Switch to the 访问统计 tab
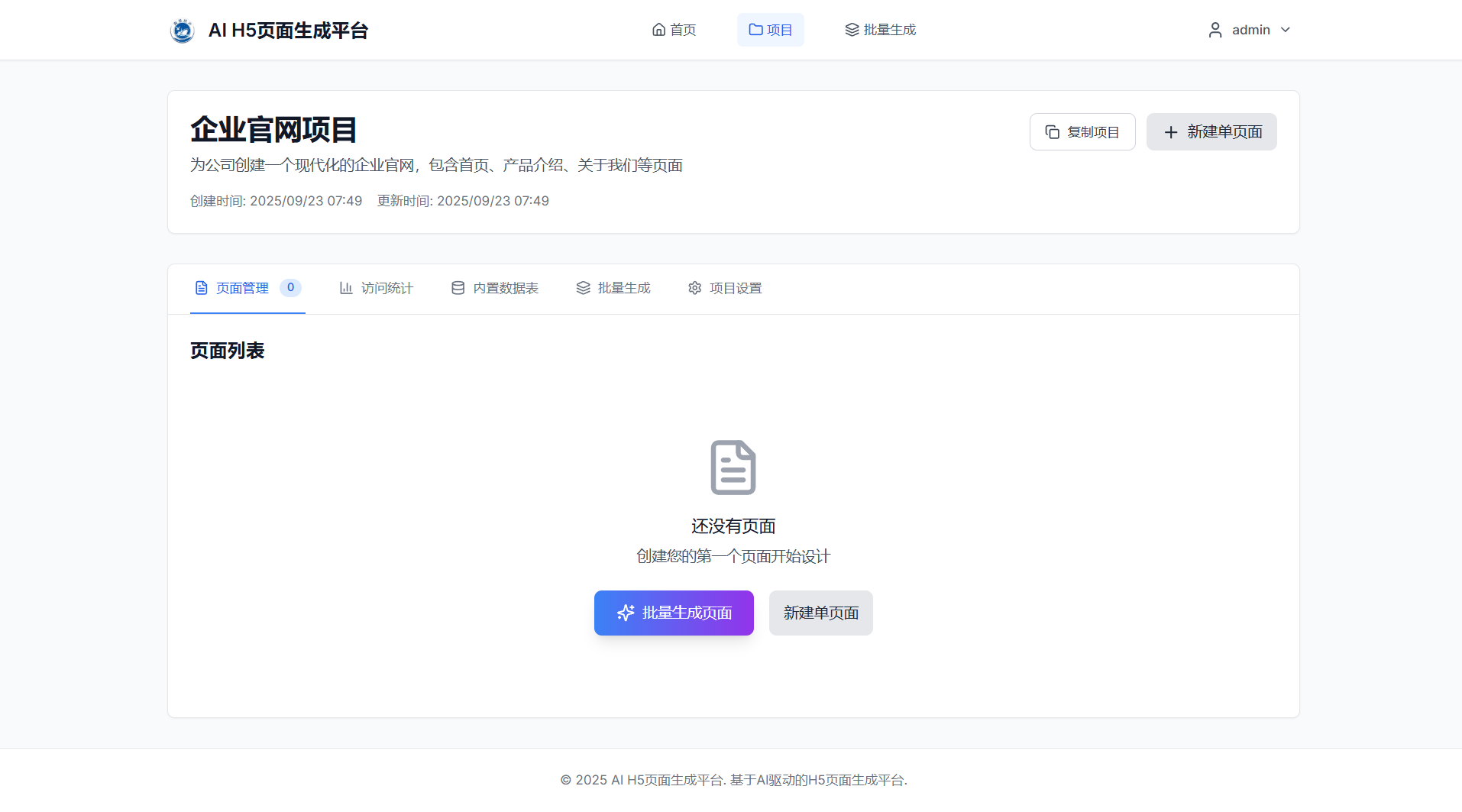This screenshot has height=812, width=1462. point(387,288)
